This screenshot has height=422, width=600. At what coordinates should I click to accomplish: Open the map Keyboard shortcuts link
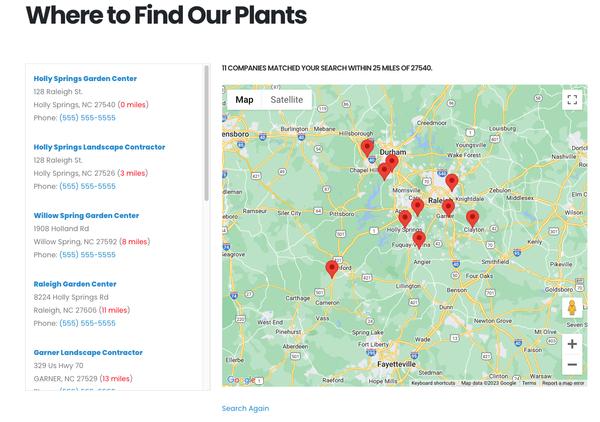433,383
